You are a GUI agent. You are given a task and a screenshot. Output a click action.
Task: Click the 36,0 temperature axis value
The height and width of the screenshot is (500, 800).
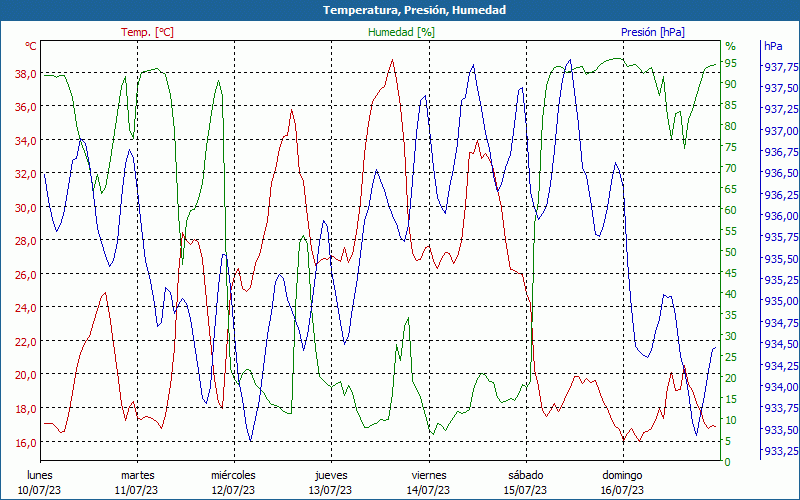coord(26,107)
